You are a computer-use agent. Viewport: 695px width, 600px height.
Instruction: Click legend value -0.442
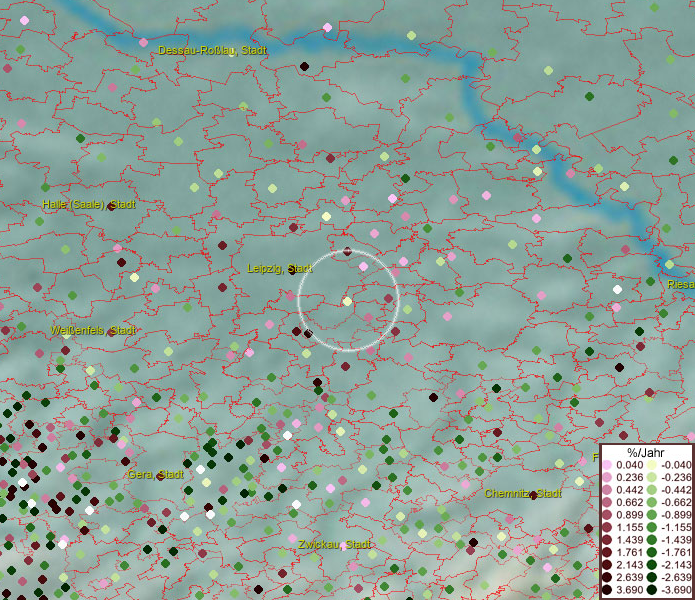coord(676,490)
